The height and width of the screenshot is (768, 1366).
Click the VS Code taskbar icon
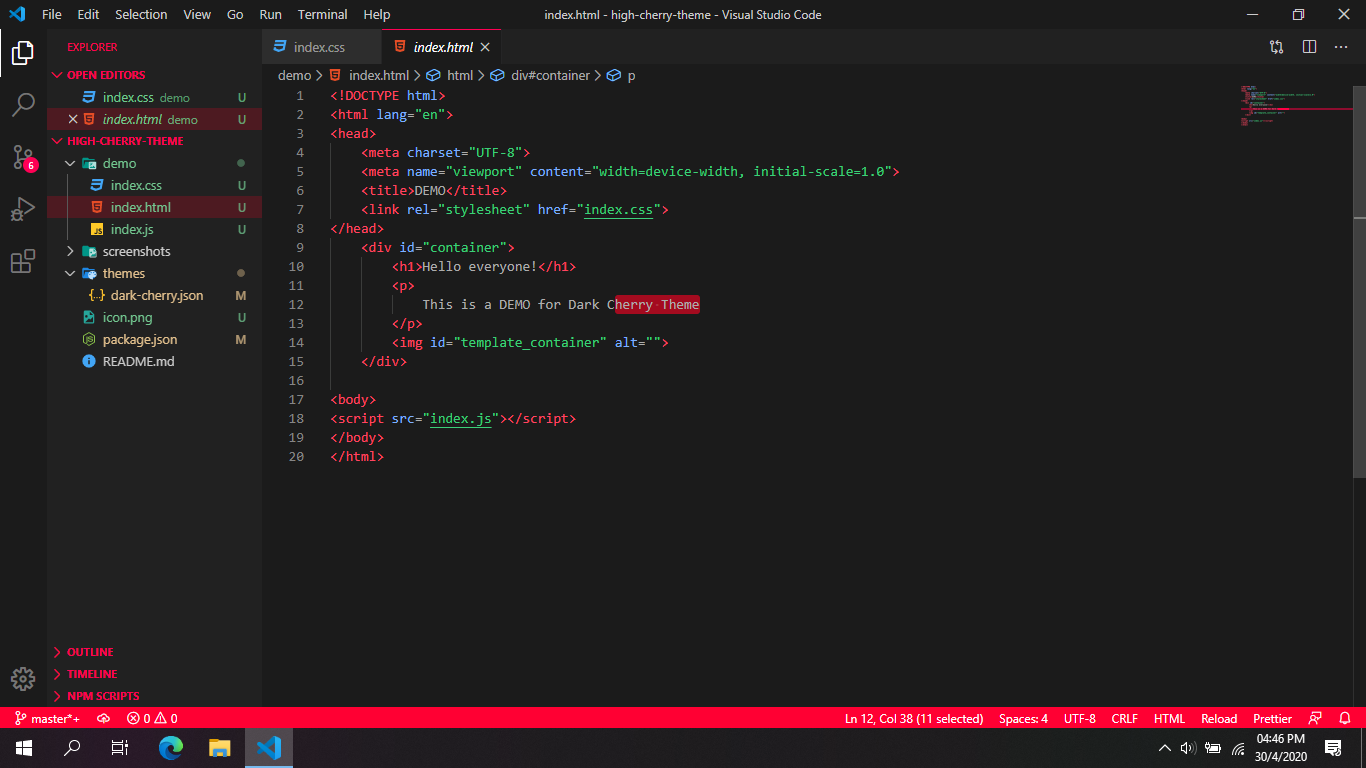(269, 747)
